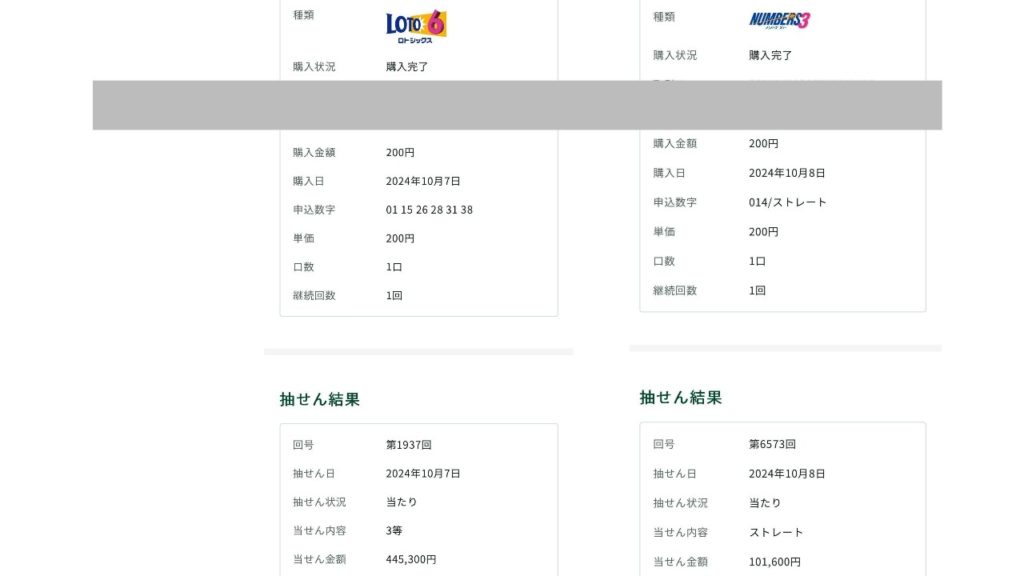Click the Numbers3 当たり draw status
Image resolution: width=1024 pixels, height=576 pixels.
click(x=764, y=503)
